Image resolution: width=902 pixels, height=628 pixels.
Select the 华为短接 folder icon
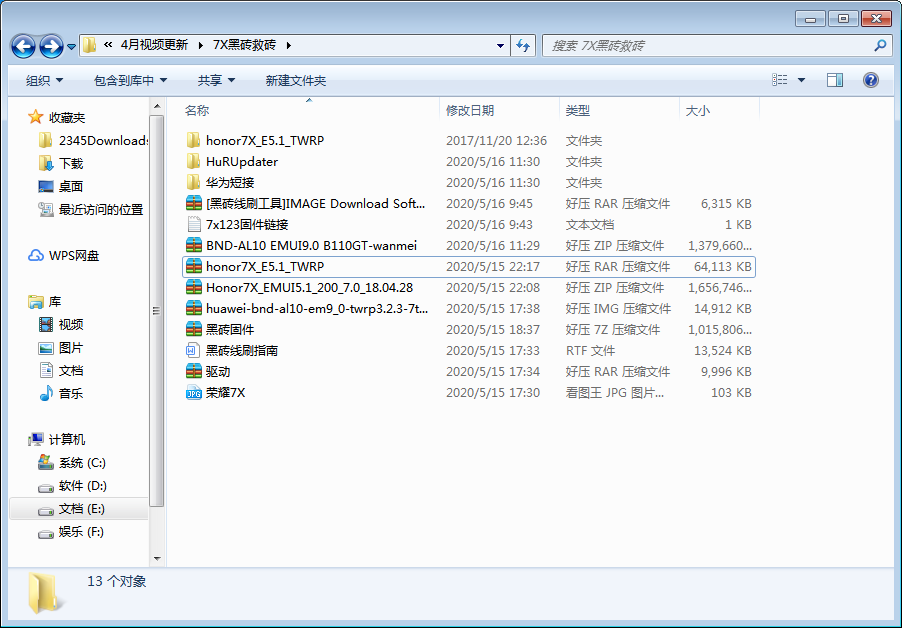194,182
